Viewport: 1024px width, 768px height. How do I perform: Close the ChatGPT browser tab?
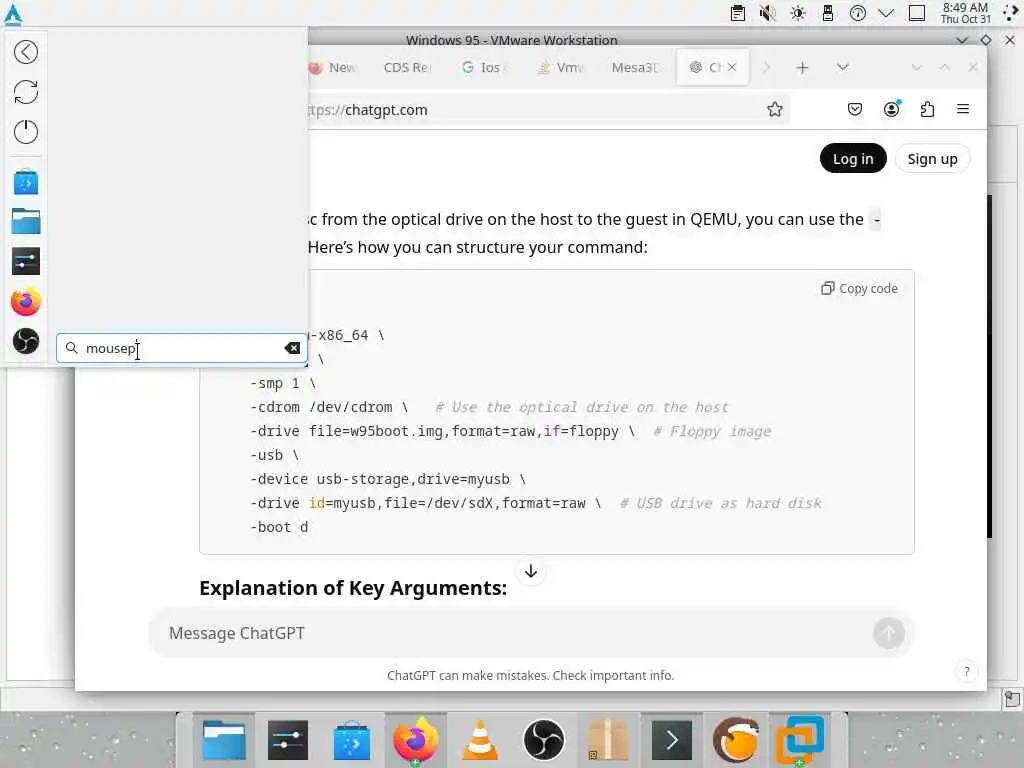click(732, 67)
